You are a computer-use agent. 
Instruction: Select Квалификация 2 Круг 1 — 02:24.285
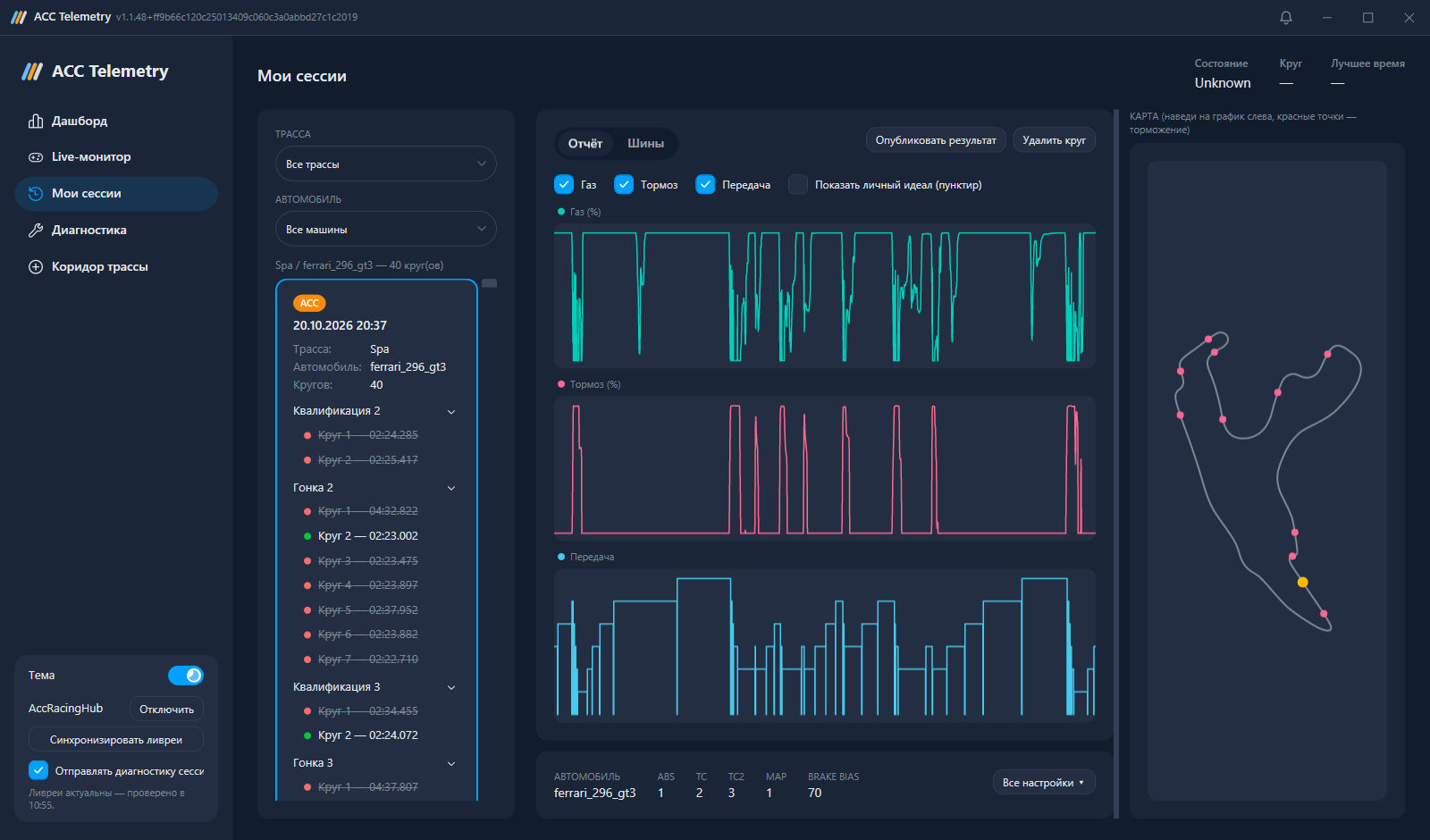coord(368,435)
